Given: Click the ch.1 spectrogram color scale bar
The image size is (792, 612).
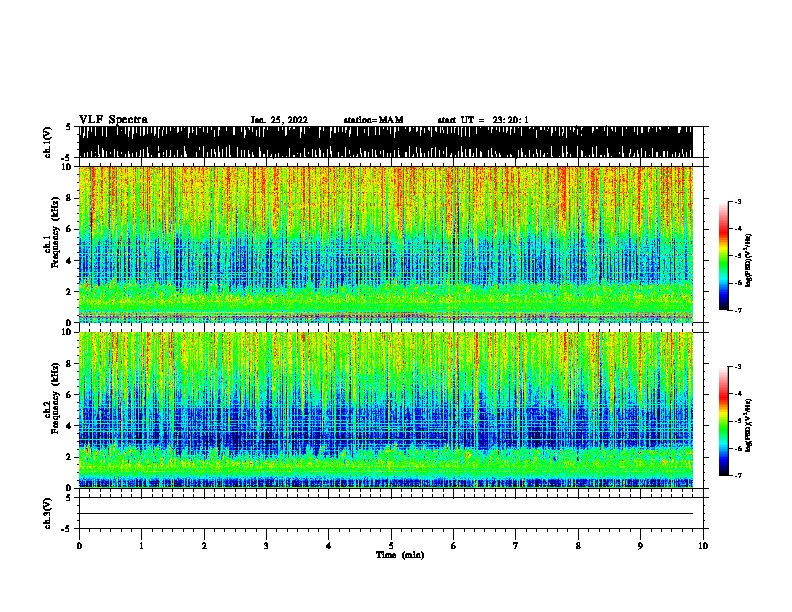Looking at the screenshot, I should tap(724, 256).
